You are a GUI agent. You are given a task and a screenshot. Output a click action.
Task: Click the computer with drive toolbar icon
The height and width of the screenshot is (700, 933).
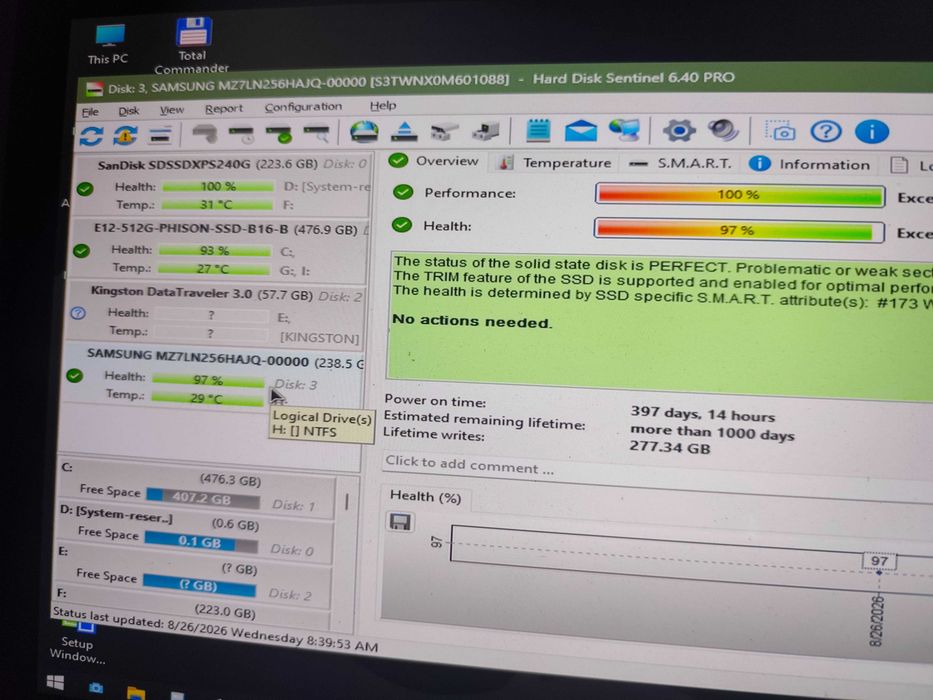point(486,130)
